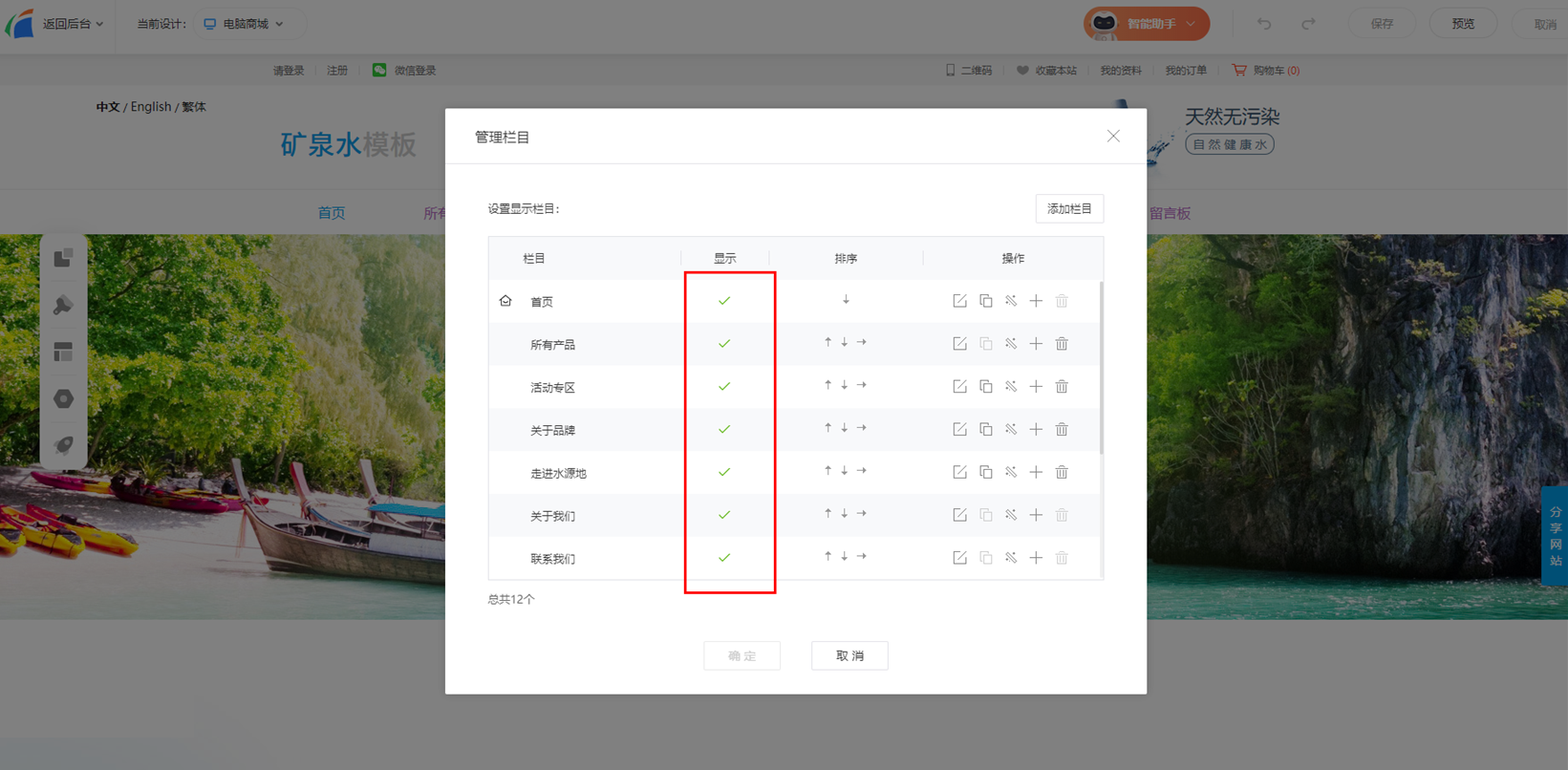This screenshot has height=770, width=1568.
Task: Open the modules icon in left sidebar
Action: (x=64, y=258)
